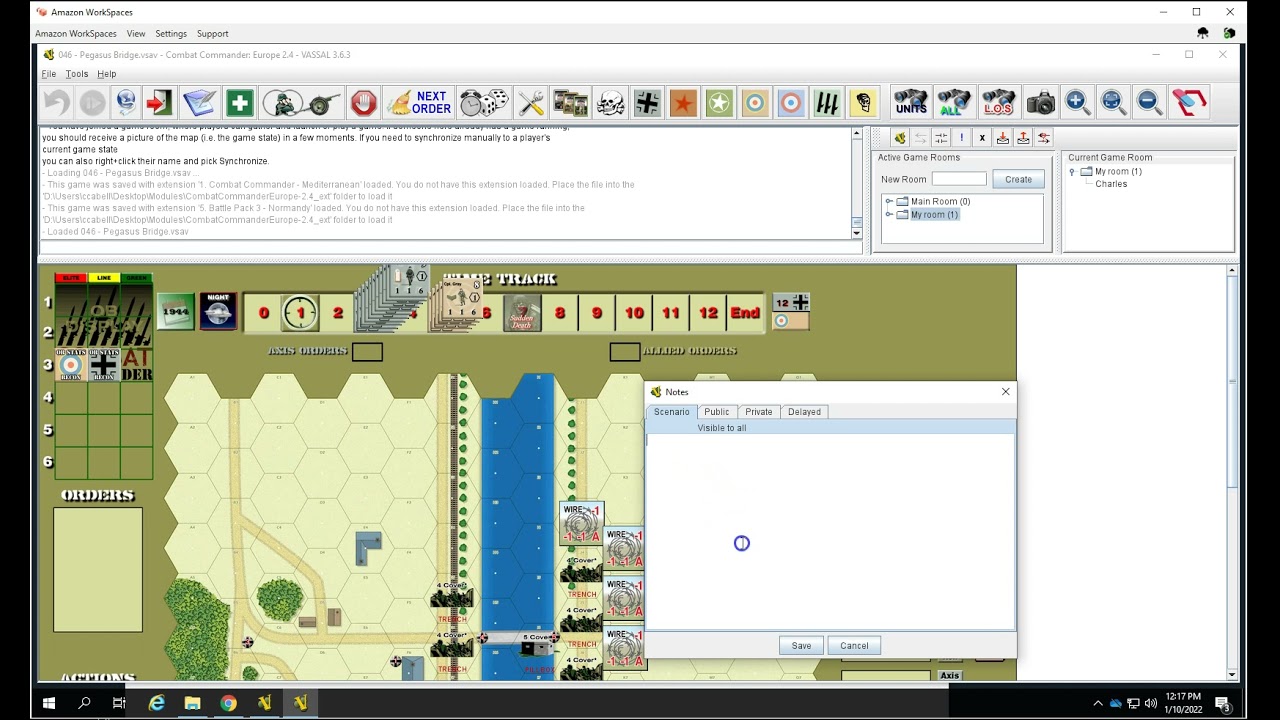Click the NIGHT counter on time track
The height and width of the screenshot is (720, 1280).
coord(218,311)
